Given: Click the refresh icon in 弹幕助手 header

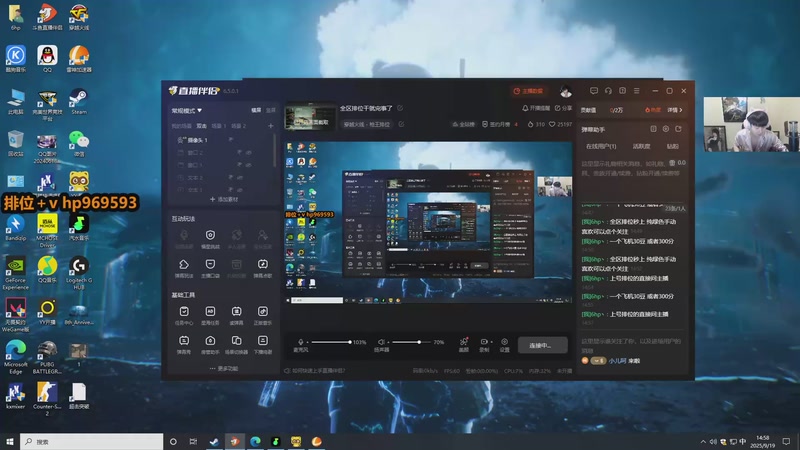Looking at the screenshot, I should click(678, 129).
